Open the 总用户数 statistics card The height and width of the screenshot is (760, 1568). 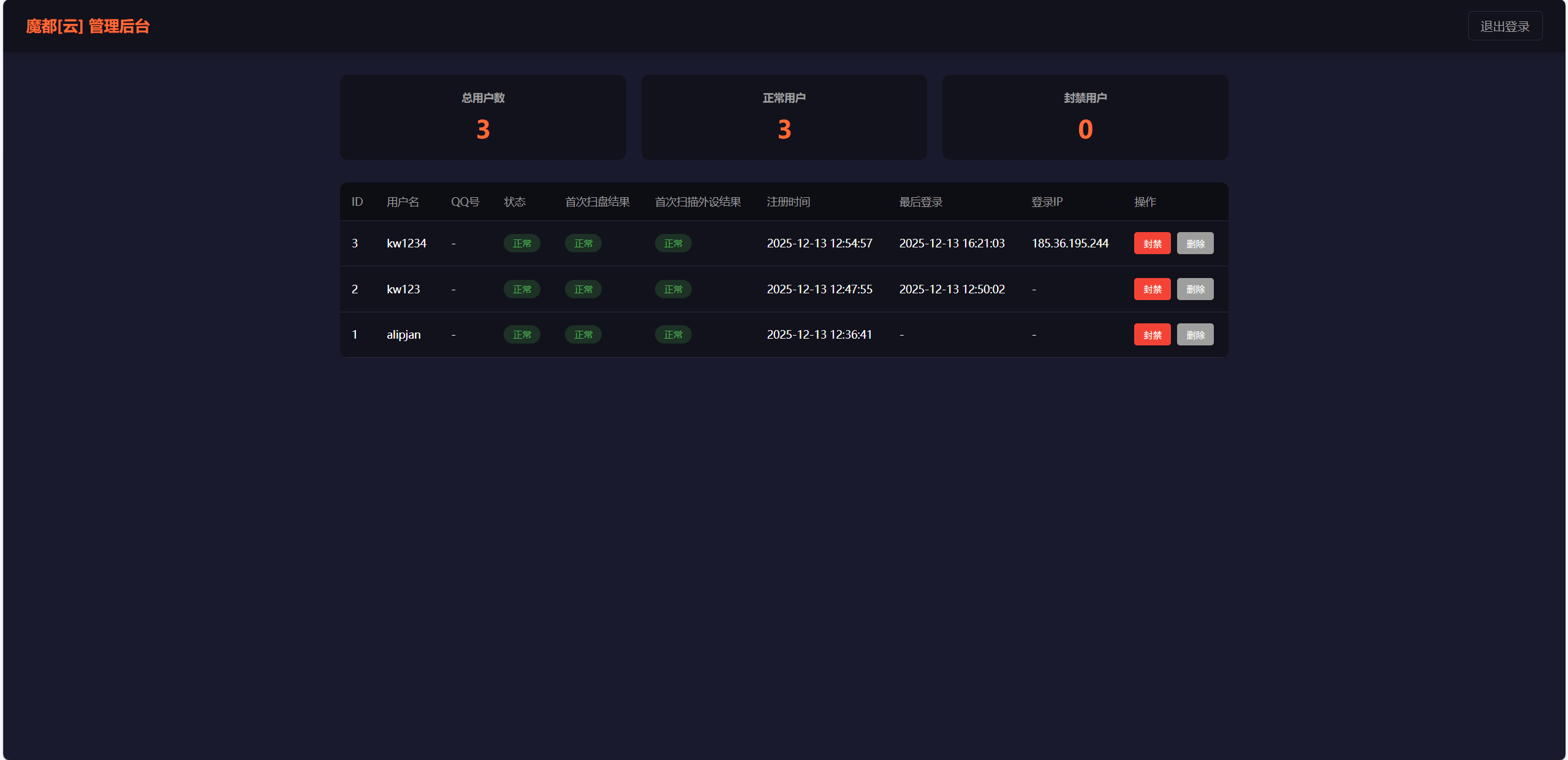point(482,117)
